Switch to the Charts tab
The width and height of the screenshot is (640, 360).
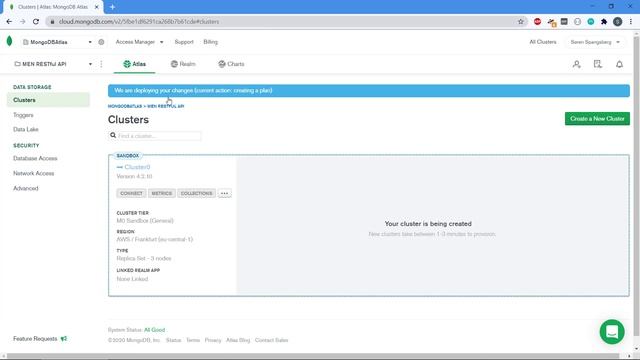pyautogui.click(x=231, y=64)
